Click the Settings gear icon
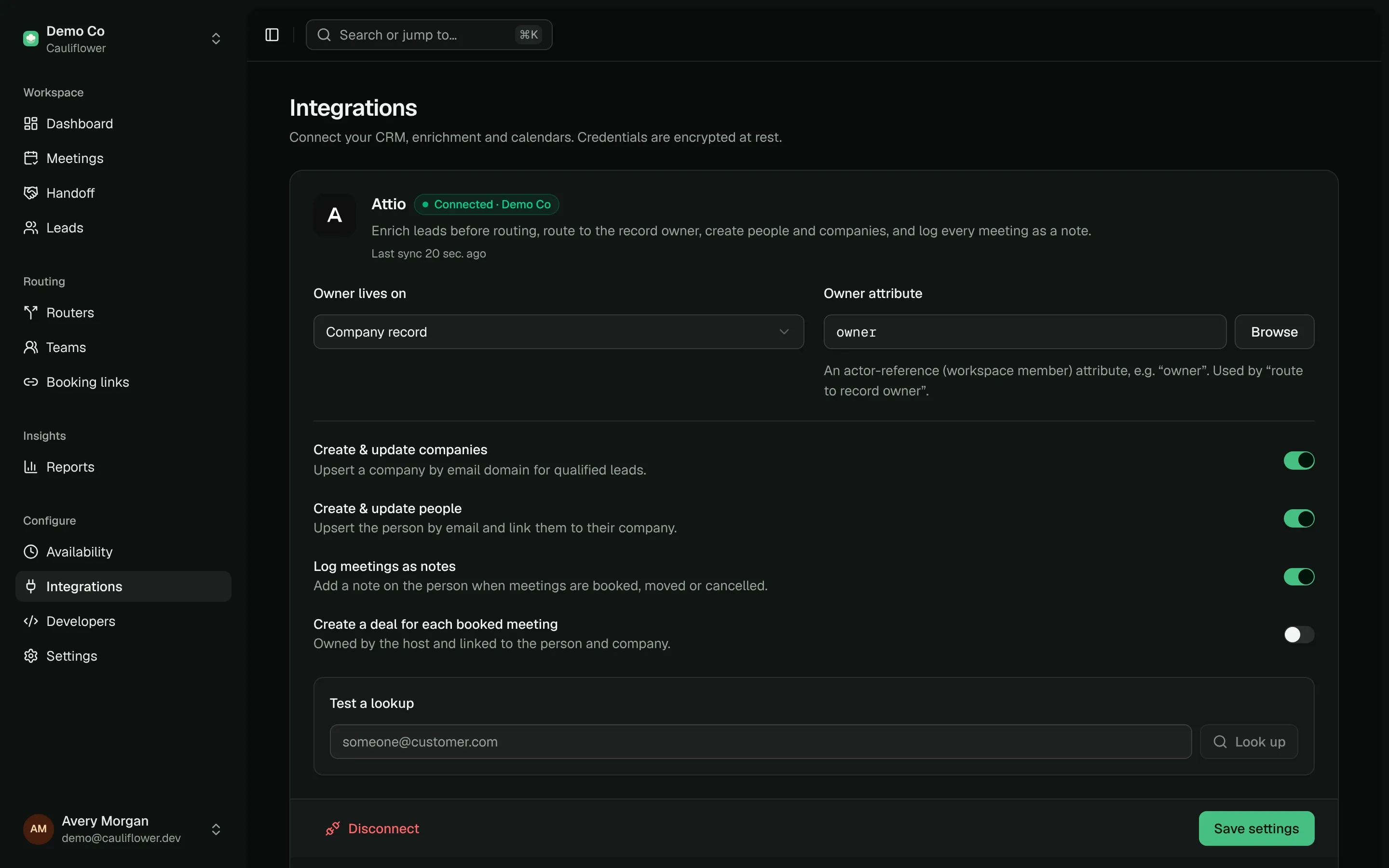Image resolution: width=1389 pixels, height=868 pixels. [x=31, y=656]
